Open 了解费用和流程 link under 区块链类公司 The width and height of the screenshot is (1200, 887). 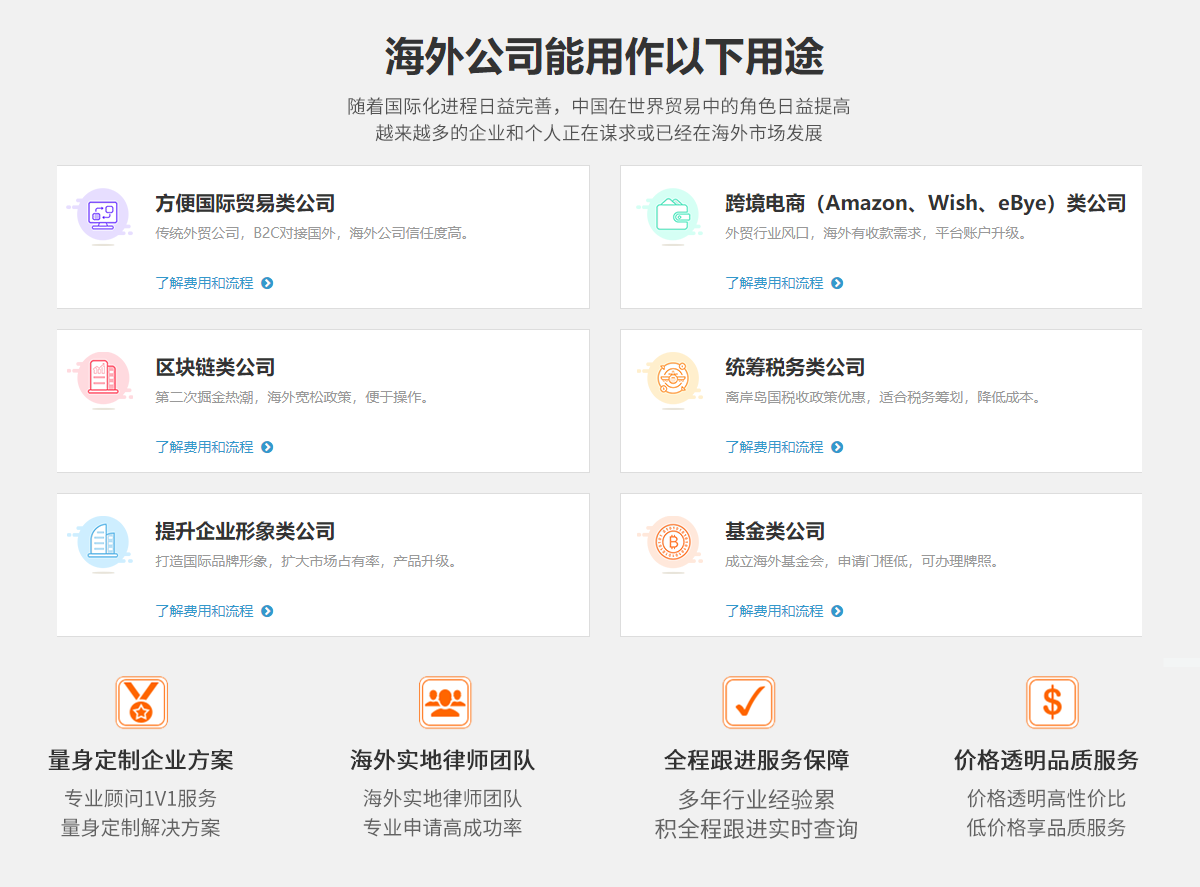coord(205,447)
